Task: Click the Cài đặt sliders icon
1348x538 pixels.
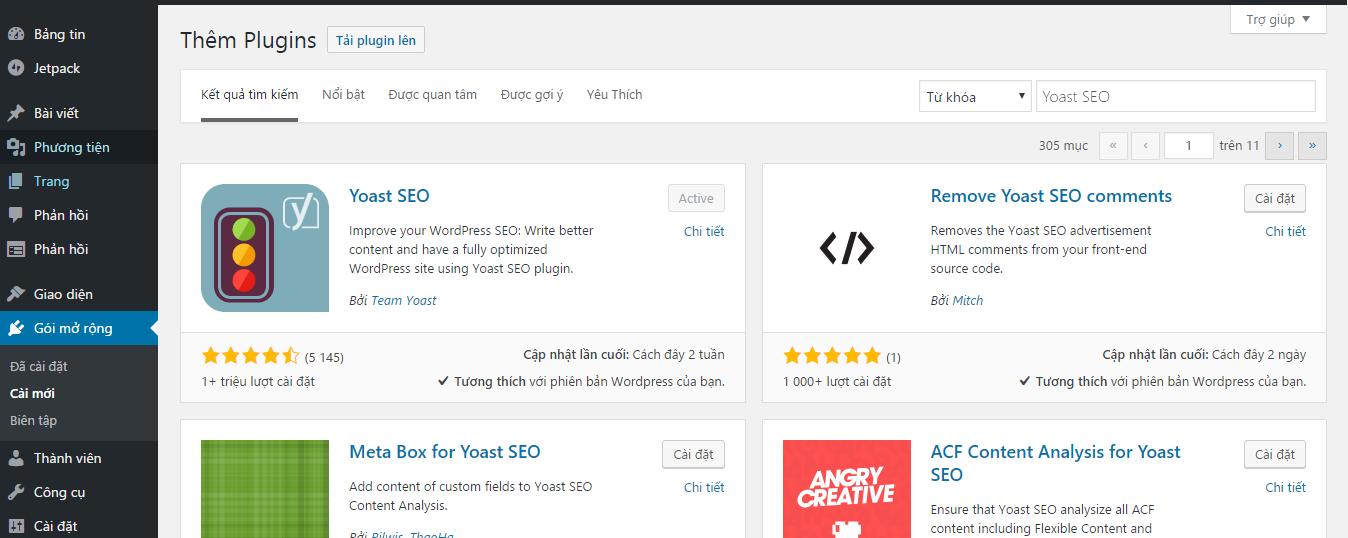Action: click(x=16, y=526)
